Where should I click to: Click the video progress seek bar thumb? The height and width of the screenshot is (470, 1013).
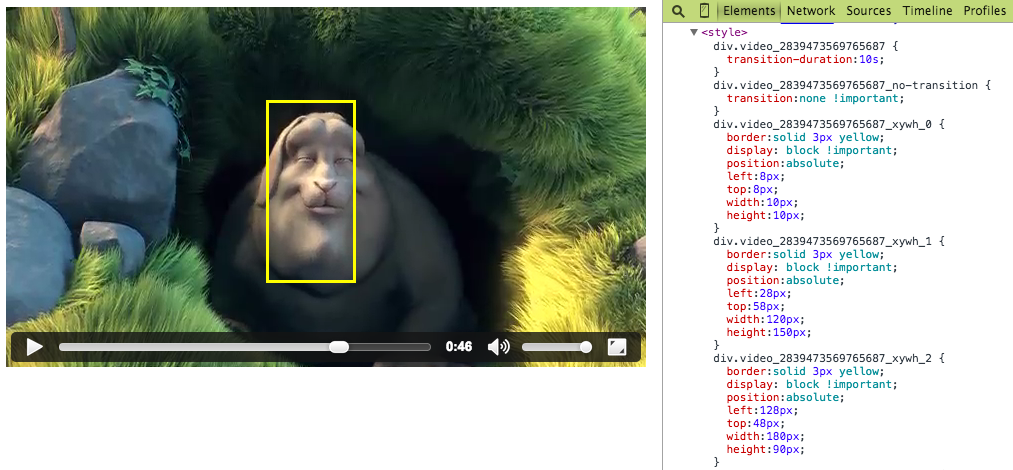[339, 347]
